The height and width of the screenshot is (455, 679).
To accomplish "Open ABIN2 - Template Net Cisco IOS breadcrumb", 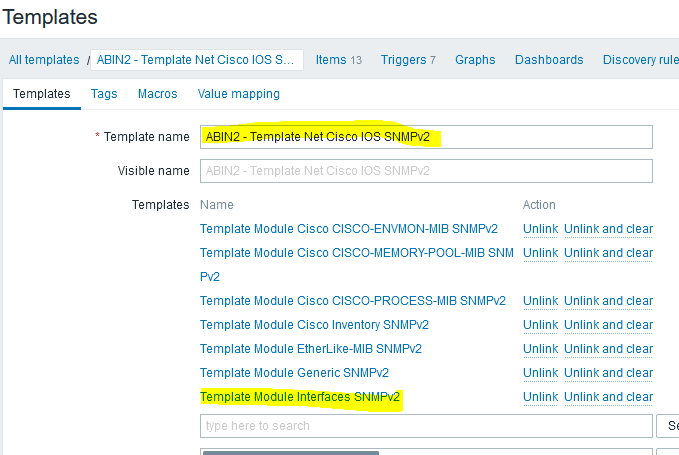I will [197, 60].
